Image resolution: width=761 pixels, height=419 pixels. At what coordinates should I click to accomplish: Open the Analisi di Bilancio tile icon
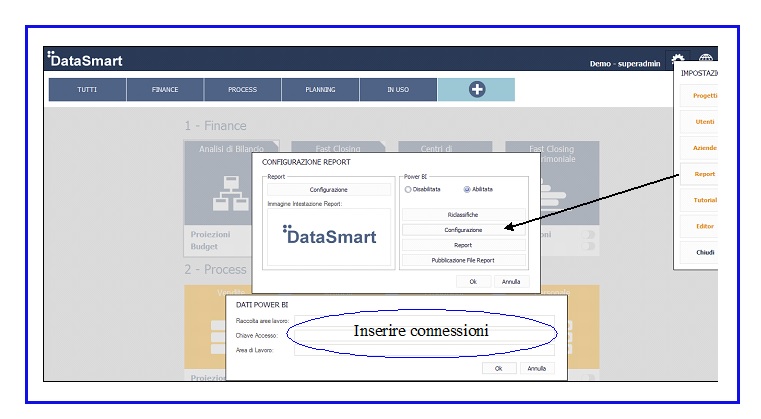231,193
